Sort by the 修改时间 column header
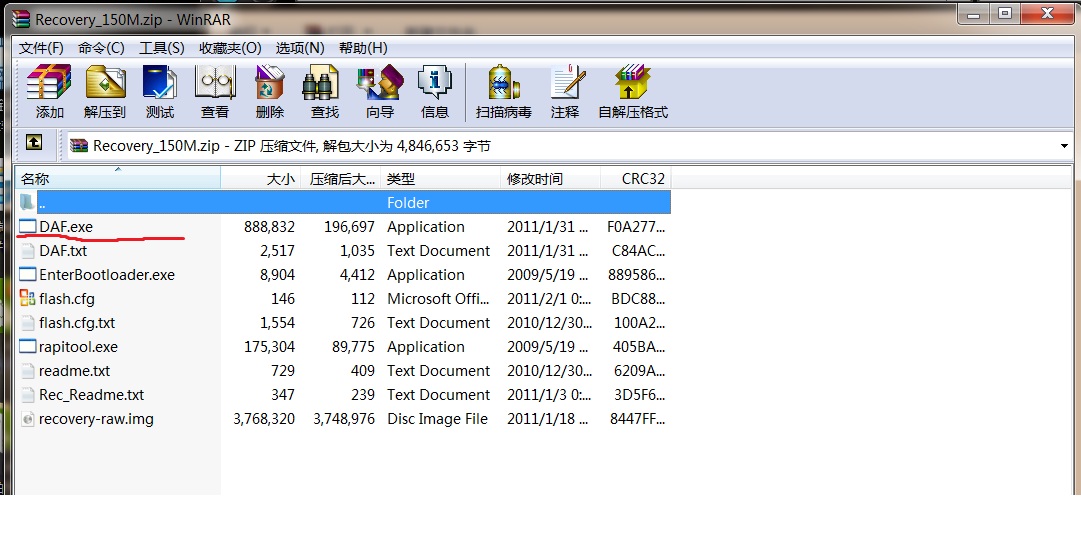The image size is (1081, 540). pos(550,179)
